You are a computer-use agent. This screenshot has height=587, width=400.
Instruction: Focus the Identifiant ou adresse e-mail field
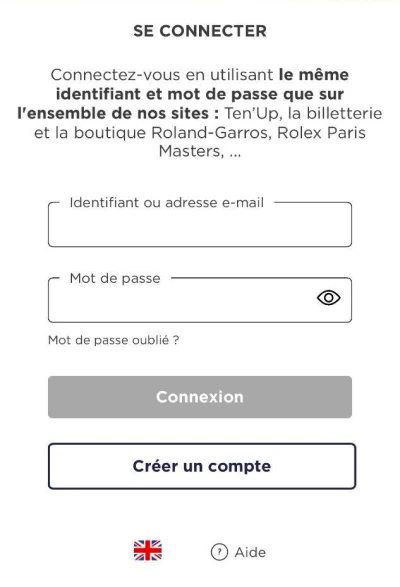point(200,225)
